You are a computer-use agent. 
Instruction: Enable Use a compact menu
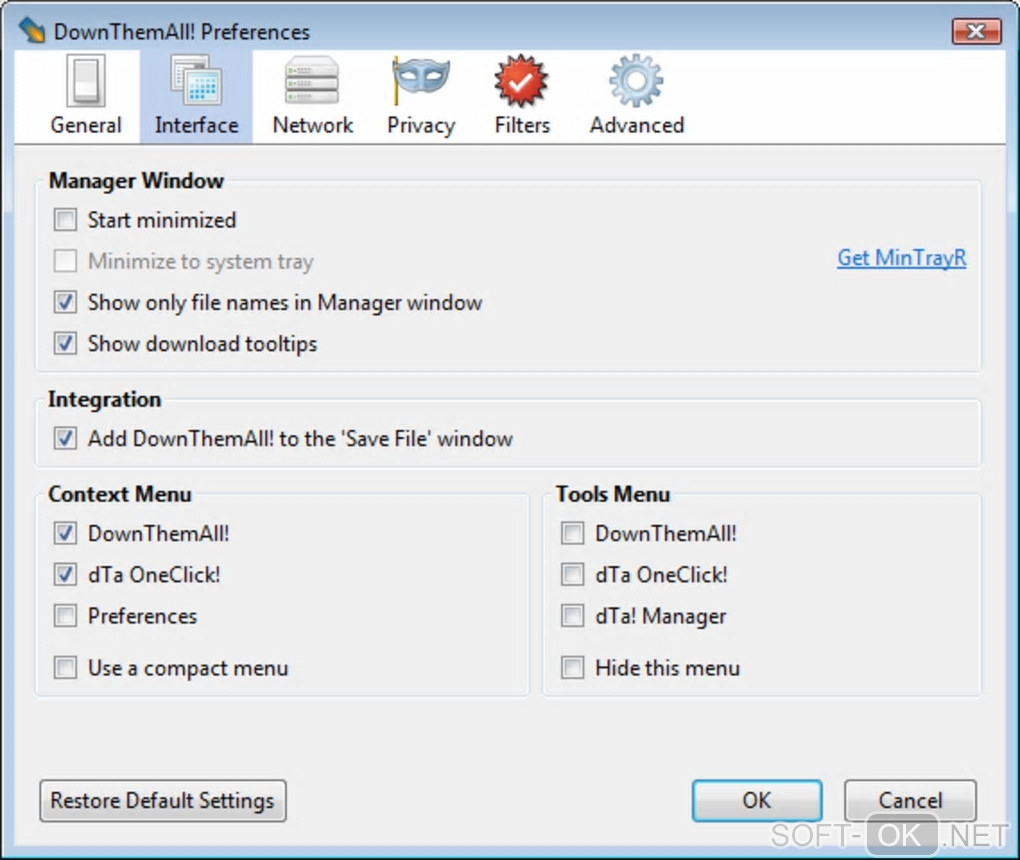point(65,667)
